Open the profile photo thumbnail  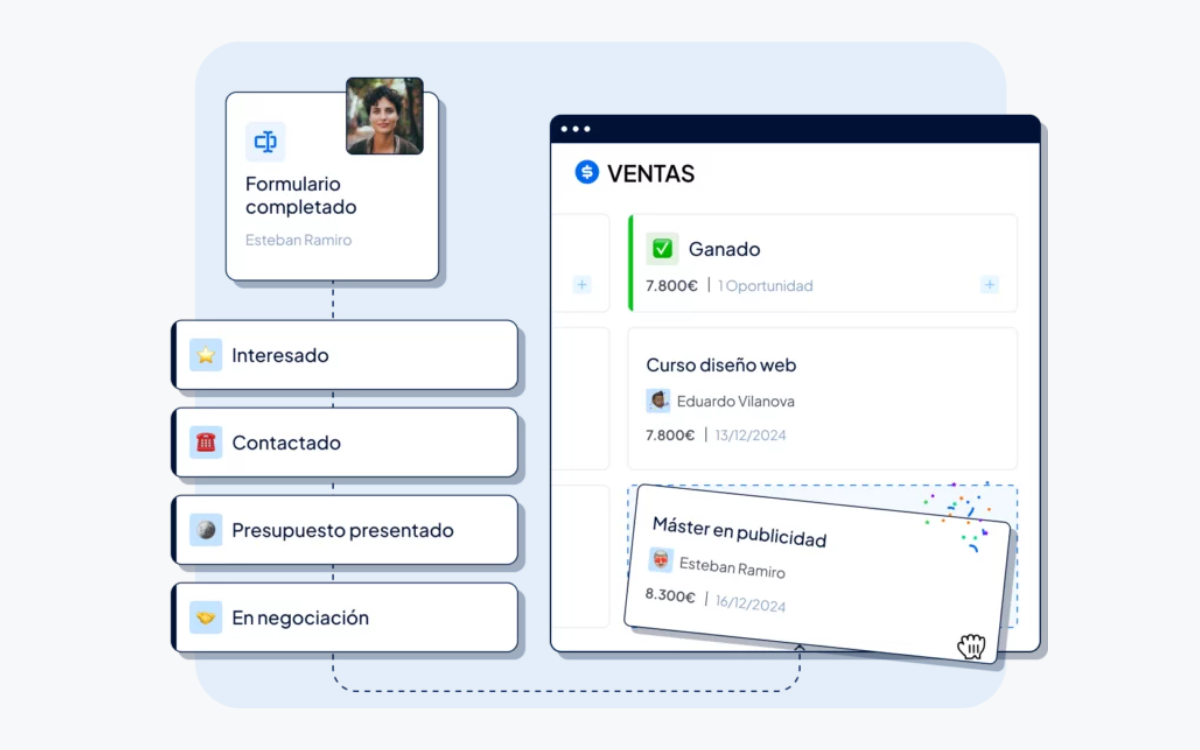pyautogui.click(x=385, y=116)
